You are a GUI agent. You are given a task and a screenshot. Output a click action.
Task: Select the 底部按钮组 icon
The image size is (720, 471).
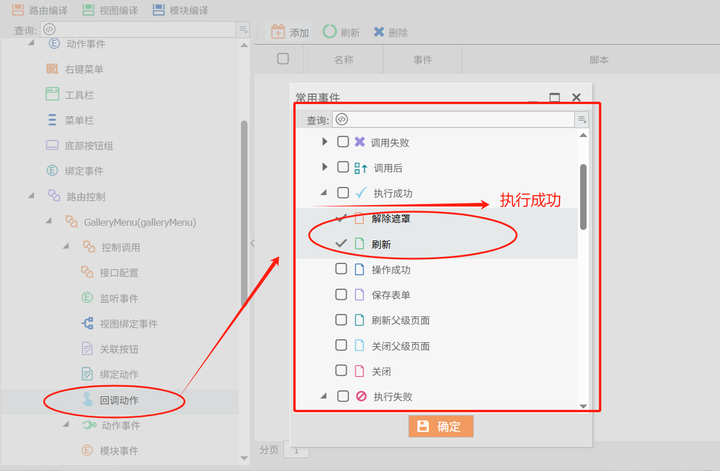tap(52, 145)
